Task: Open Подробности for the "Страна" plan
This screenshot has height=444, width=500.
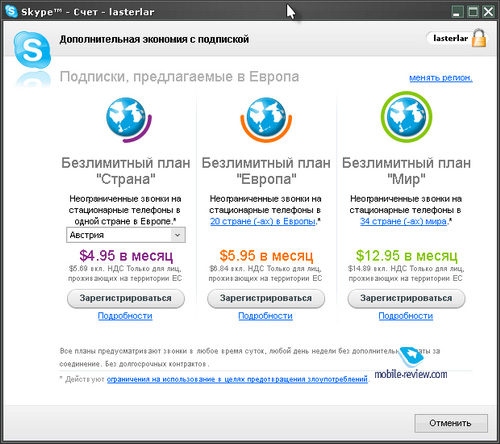Action: [125, 316]
